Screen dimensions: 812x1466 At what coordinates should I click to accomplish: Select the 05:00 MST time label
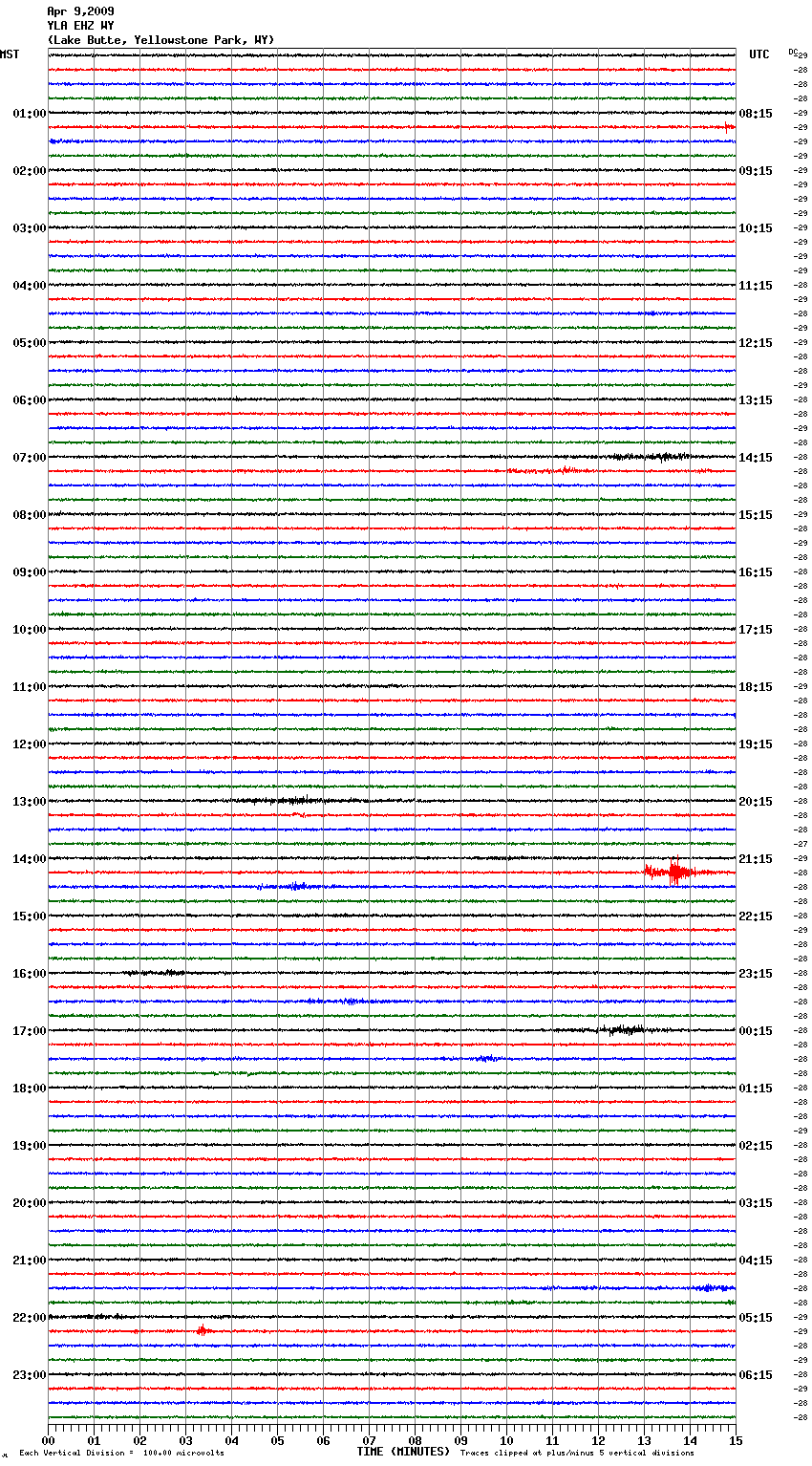pyautogui.click(x=30, y=343)
